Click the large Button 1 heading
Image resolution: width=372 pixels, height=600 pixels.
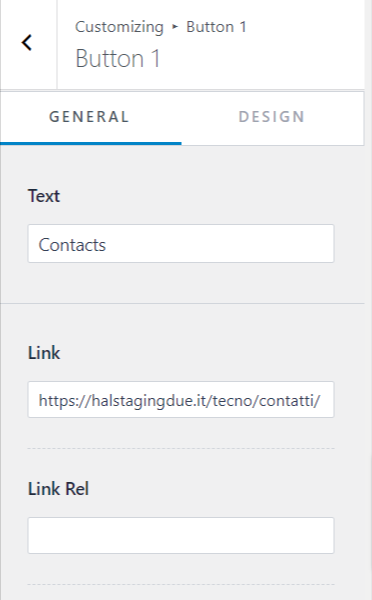(x=117, y=59)
